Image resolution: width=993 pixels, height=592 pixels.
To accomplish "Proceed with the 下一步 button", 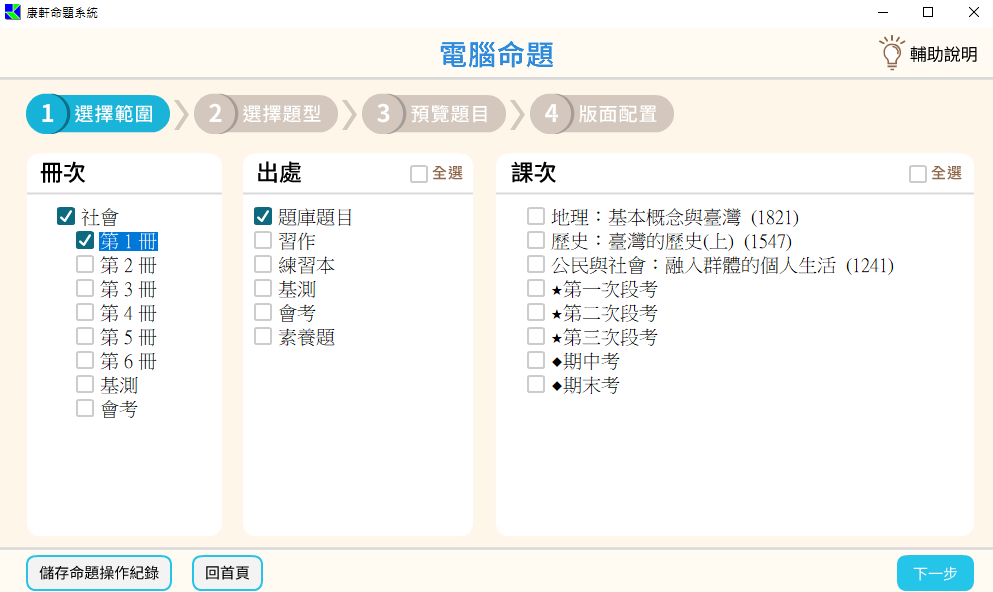I will [x=934, y=573].
